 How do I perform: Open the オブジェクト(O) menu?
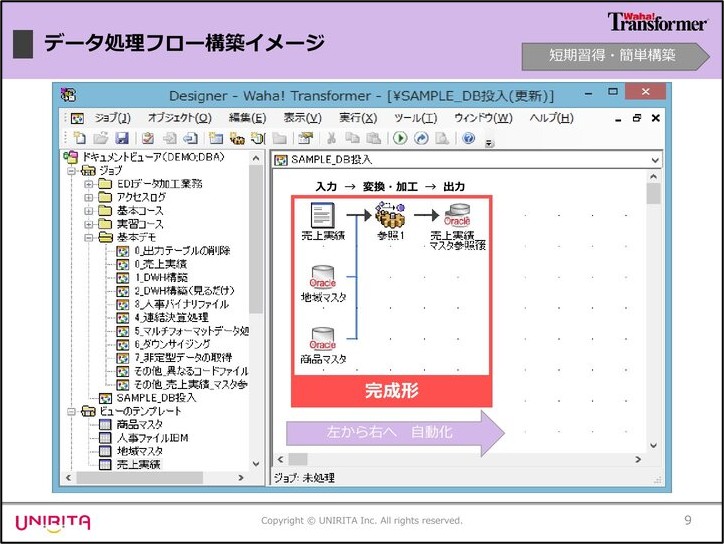tap(180, 118)
